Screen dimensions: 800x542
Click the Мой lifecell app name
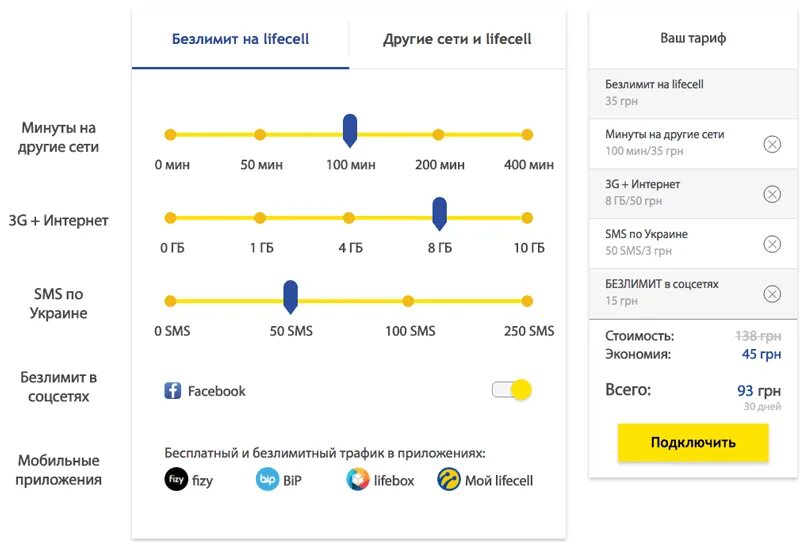[x=499, y=481]
